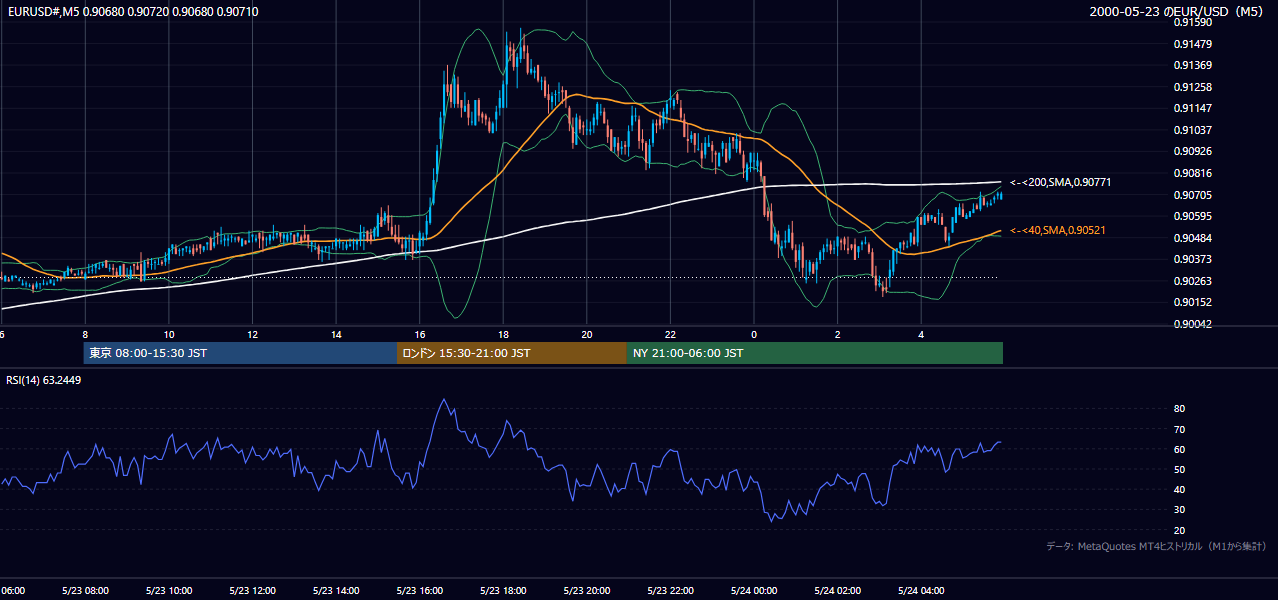Click price axis value 0.90705
The width and height of the screenshot is (1278, 600).
pos(1192,195)
